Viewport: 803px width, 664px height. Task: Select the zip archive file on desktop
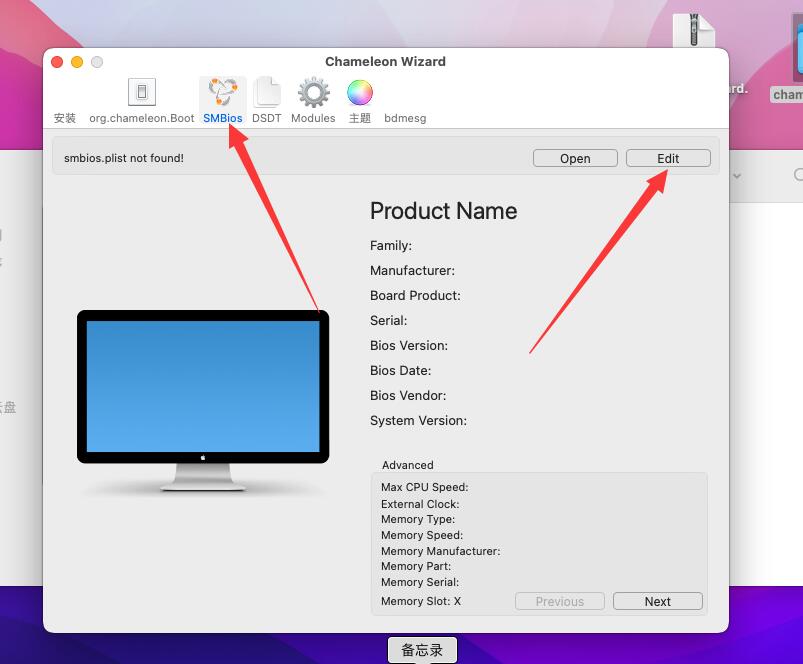(693, 33)
